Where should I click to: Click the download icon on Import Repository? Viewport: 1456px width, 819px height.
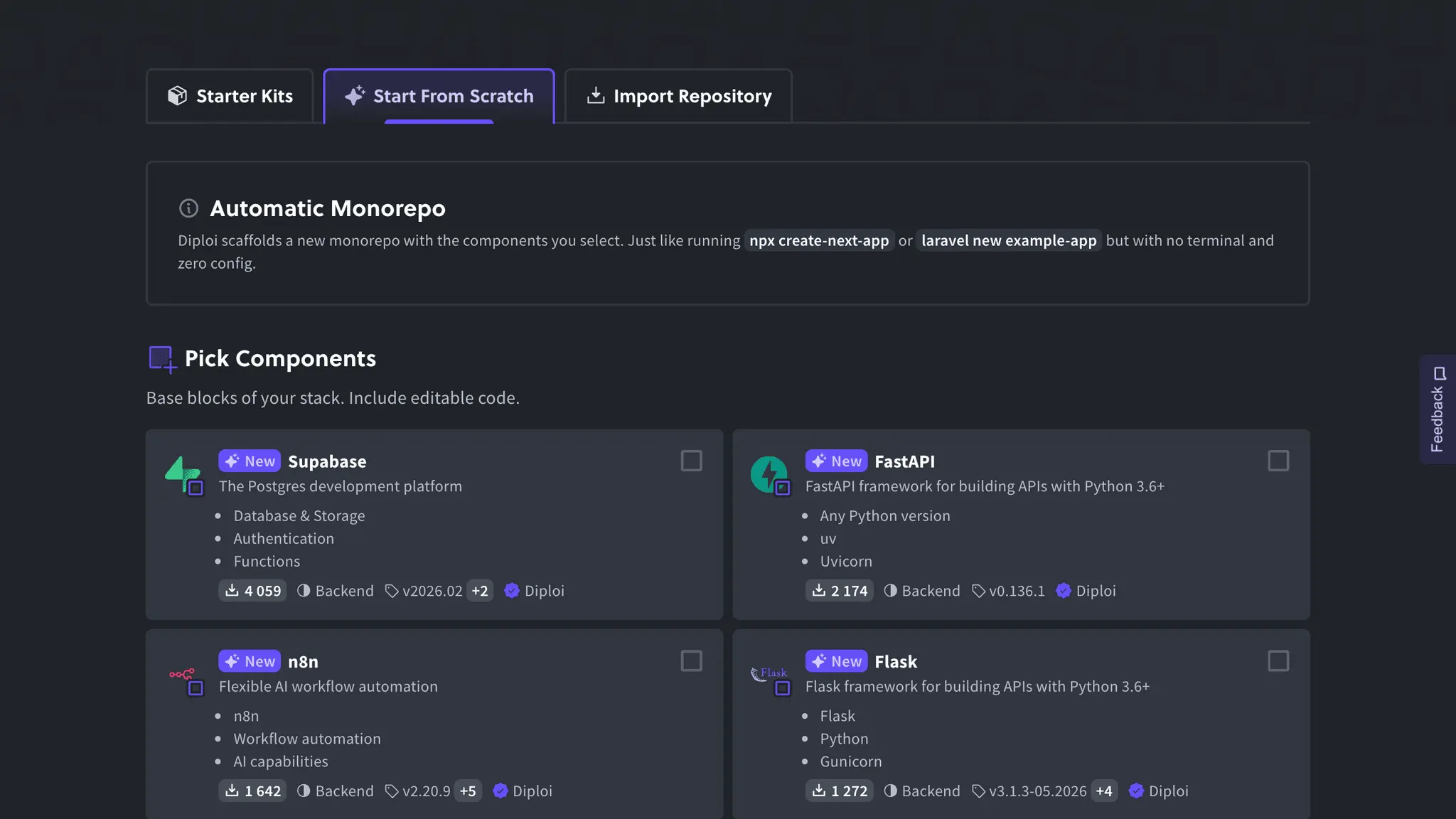click(596, 95)
